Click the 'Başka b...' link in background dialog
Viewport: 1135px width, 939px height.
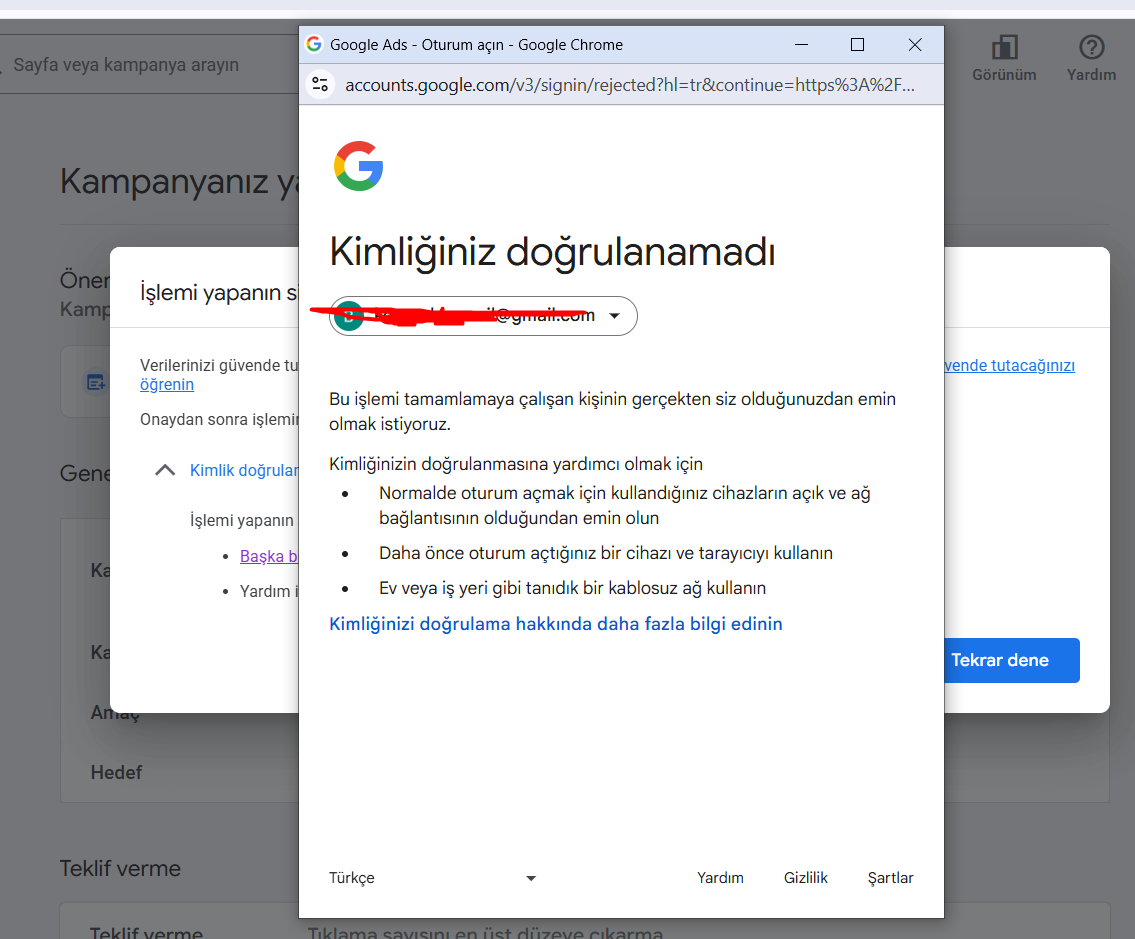click(269, 556)
